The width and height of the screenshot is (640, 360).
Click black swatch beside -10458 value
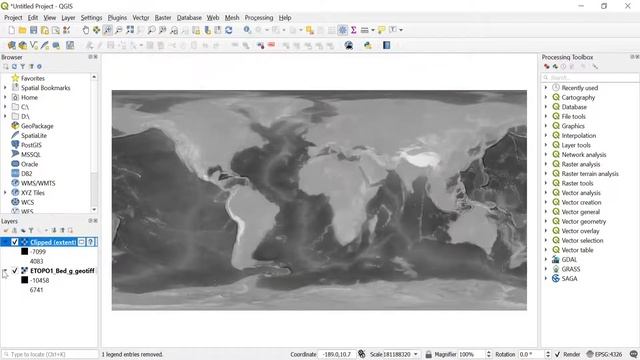tap(24, 280)
